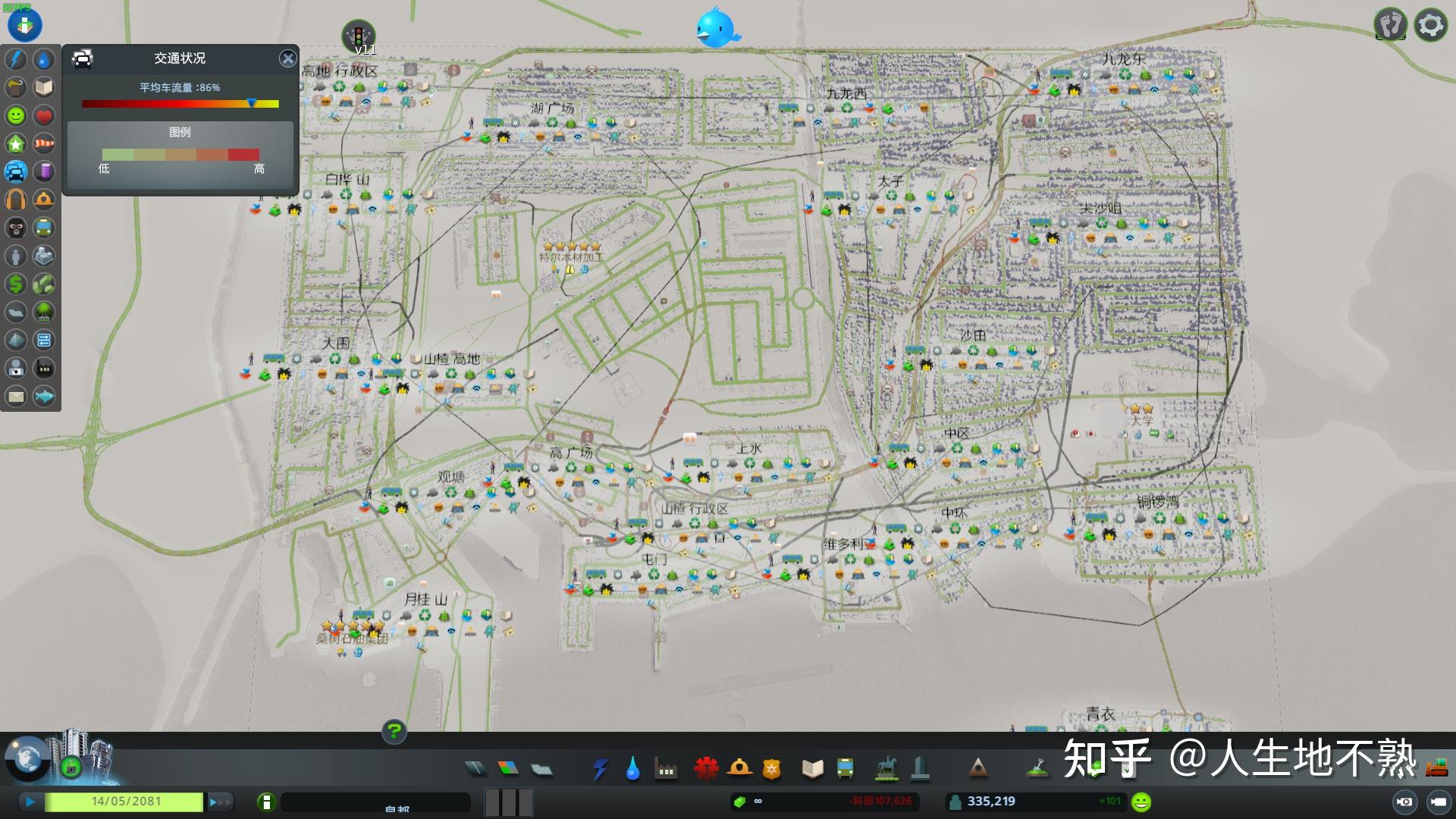Open the Electricity build menu
Viewport: 1456px width, 819px height.
coord(600,769)
